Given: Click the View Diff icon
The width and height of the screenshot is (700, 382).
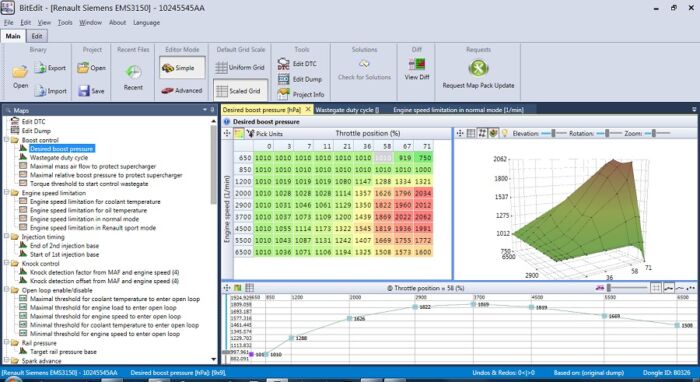Looking at the screenshot, I should click(417, 64).
